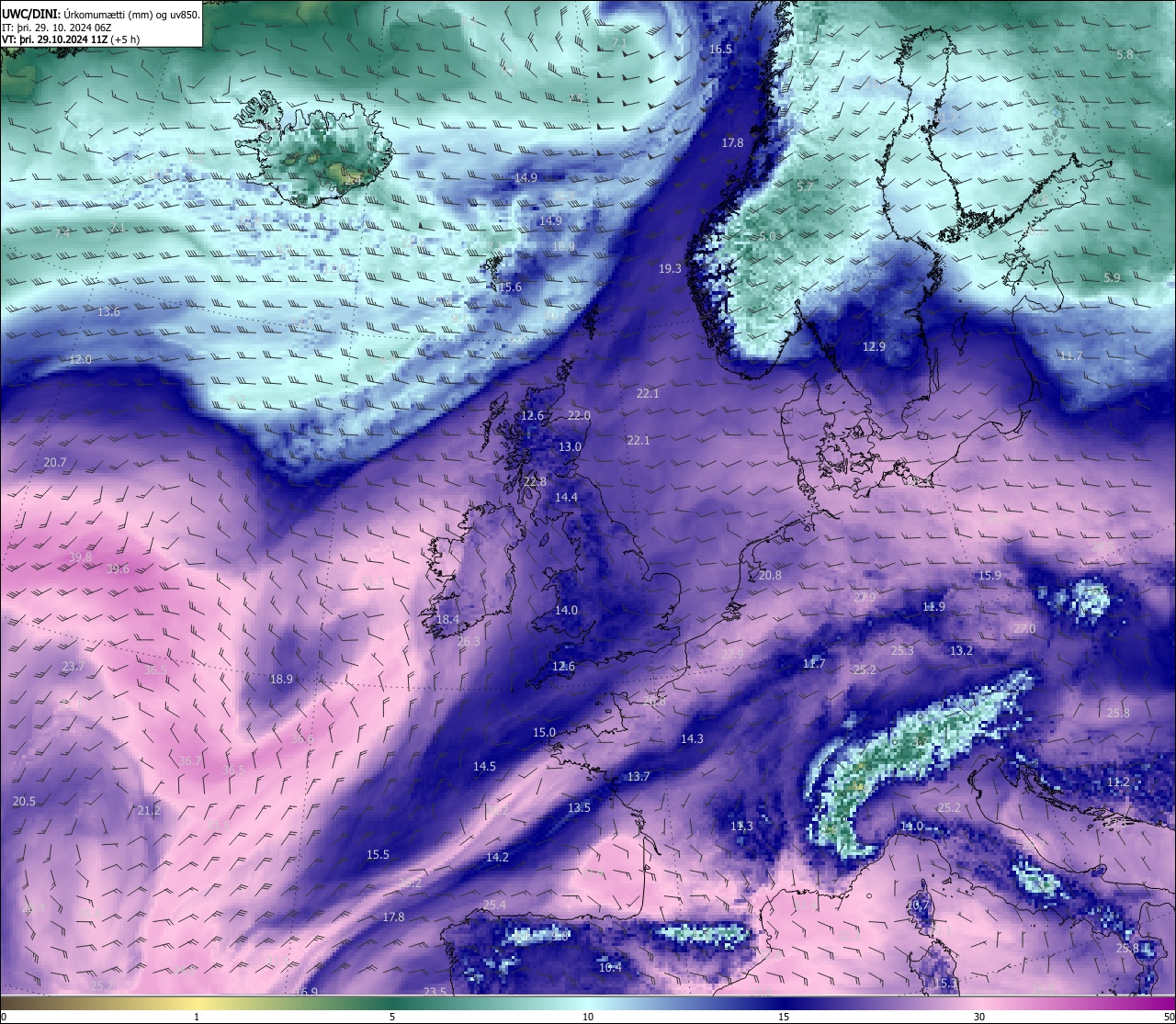
Task: Click the map value 27.0
Action: click(1024, 629)
